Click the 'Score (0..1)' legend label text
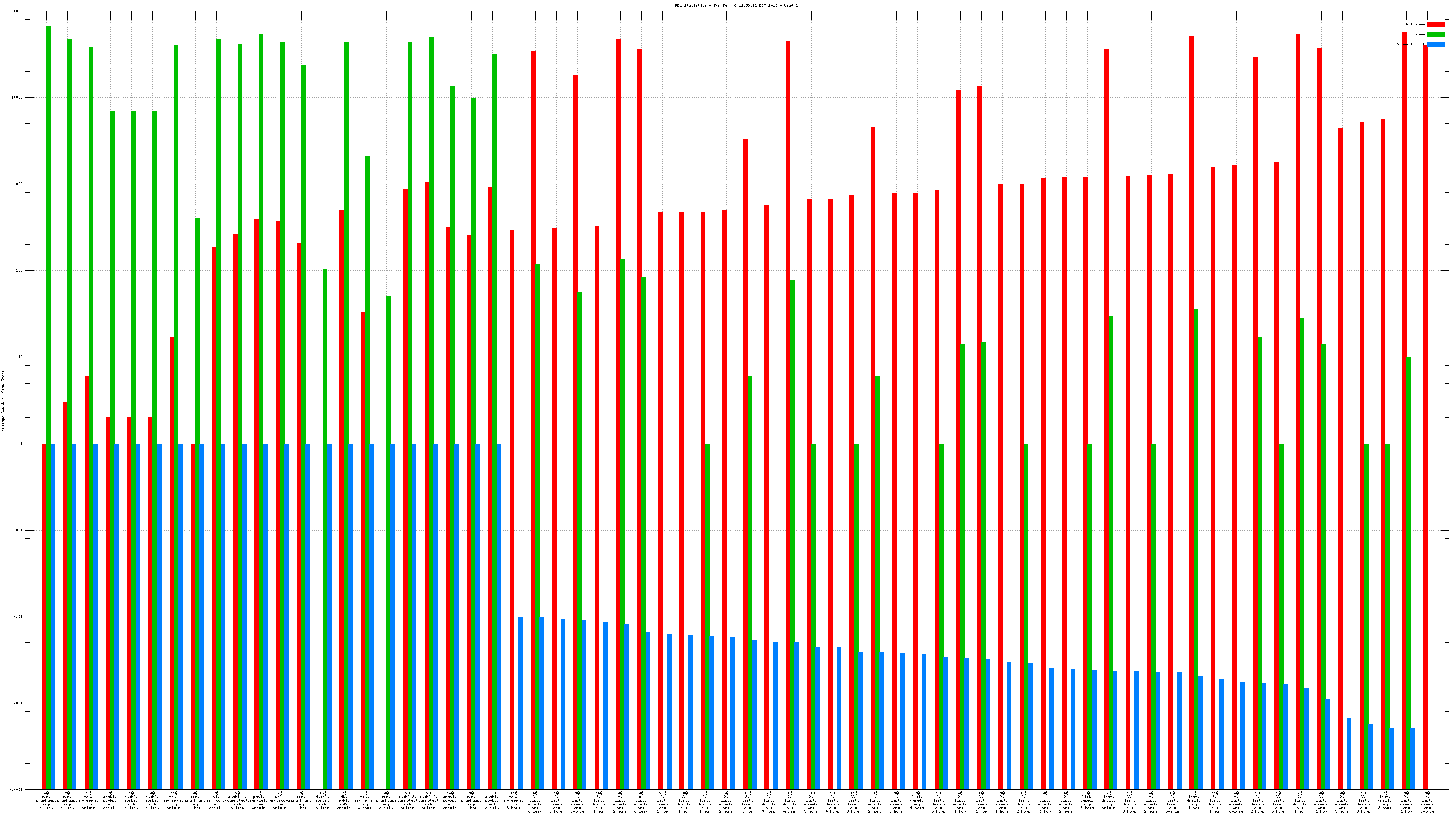The height and width of the screenshot is (819, 1456). (1410, 44)
